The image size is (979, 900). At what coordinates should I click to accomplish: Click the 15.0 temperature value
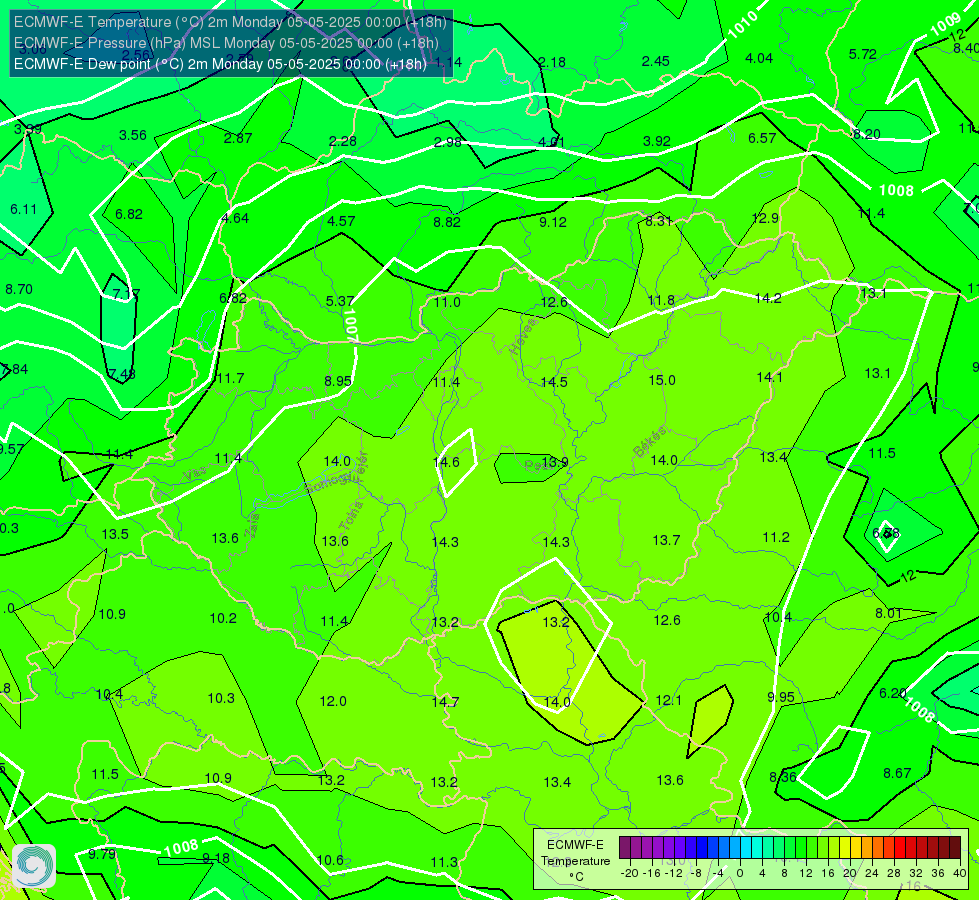[662, 380]
